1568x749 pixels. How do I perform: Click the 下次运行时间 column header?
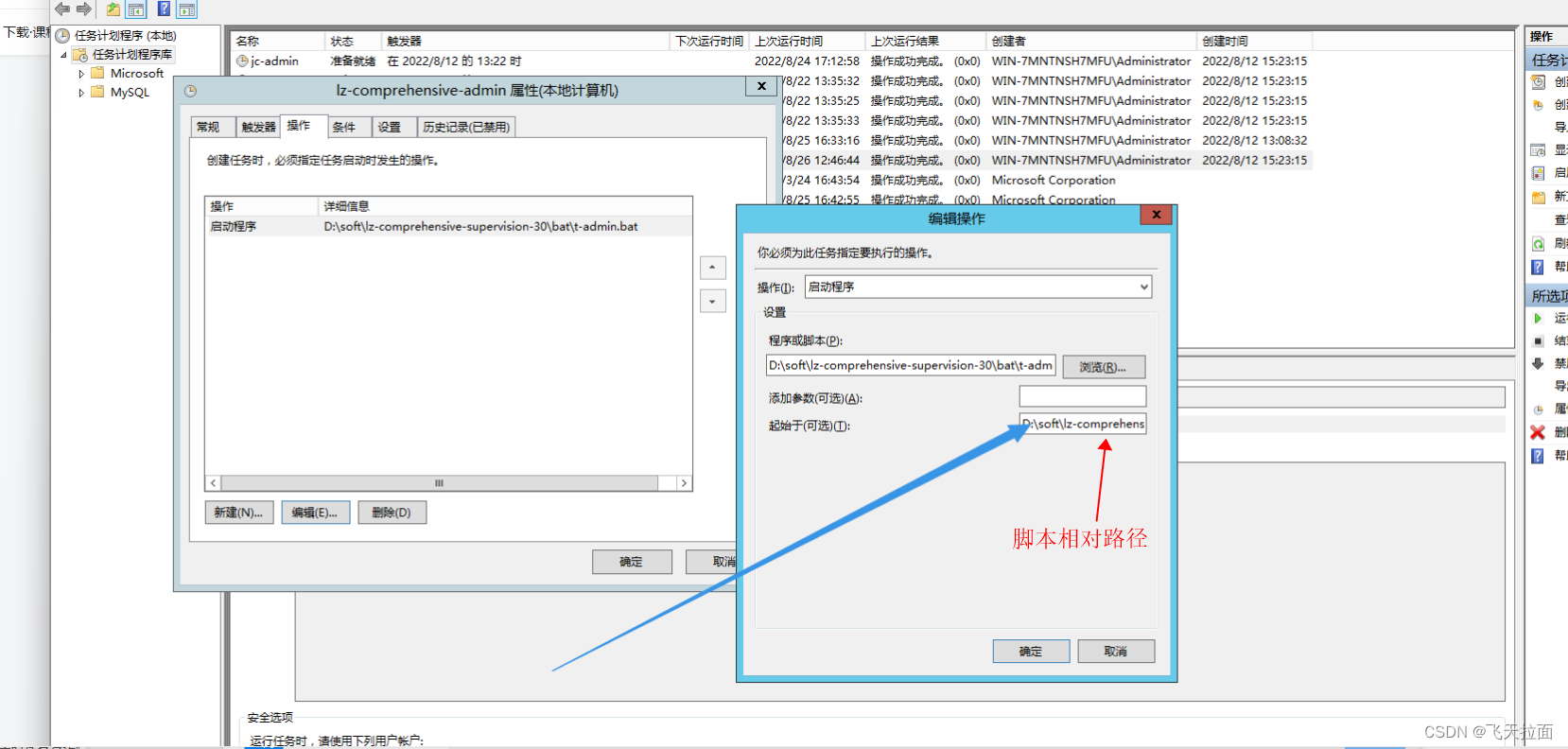coord(709,41)
